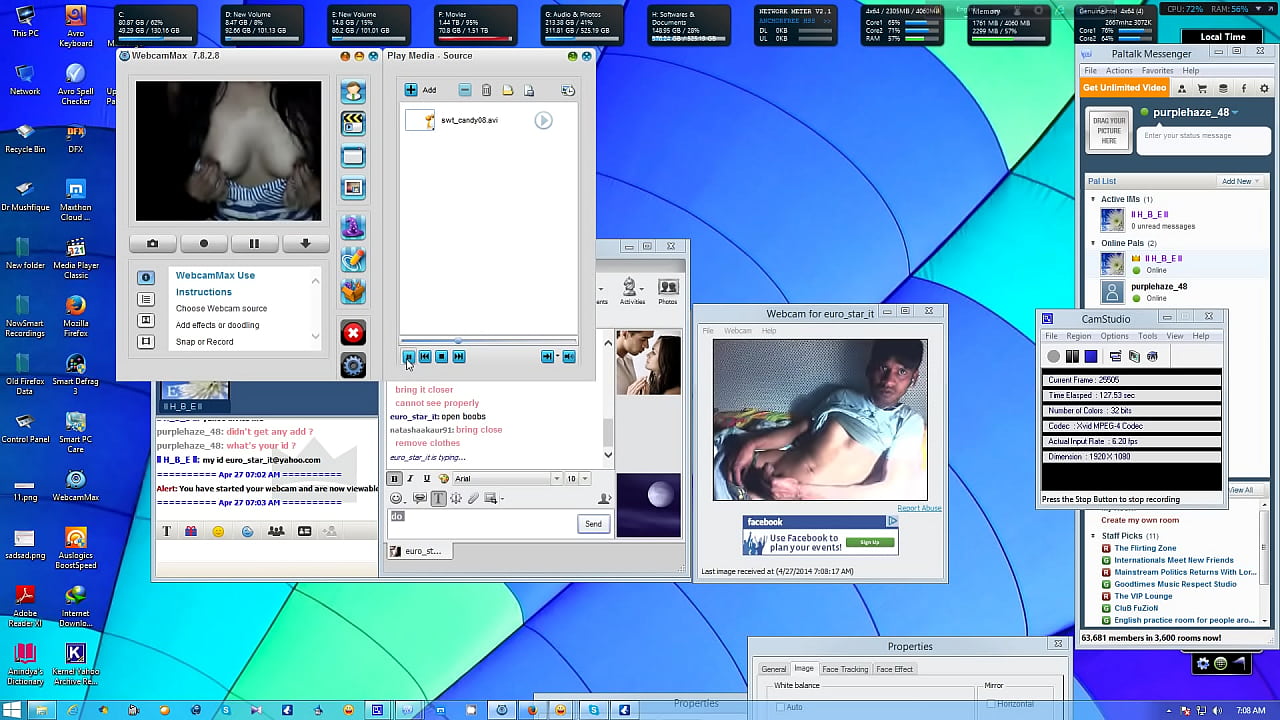Click the gift icon in Paltalk IM toolbar

click(x=191, y=531)
